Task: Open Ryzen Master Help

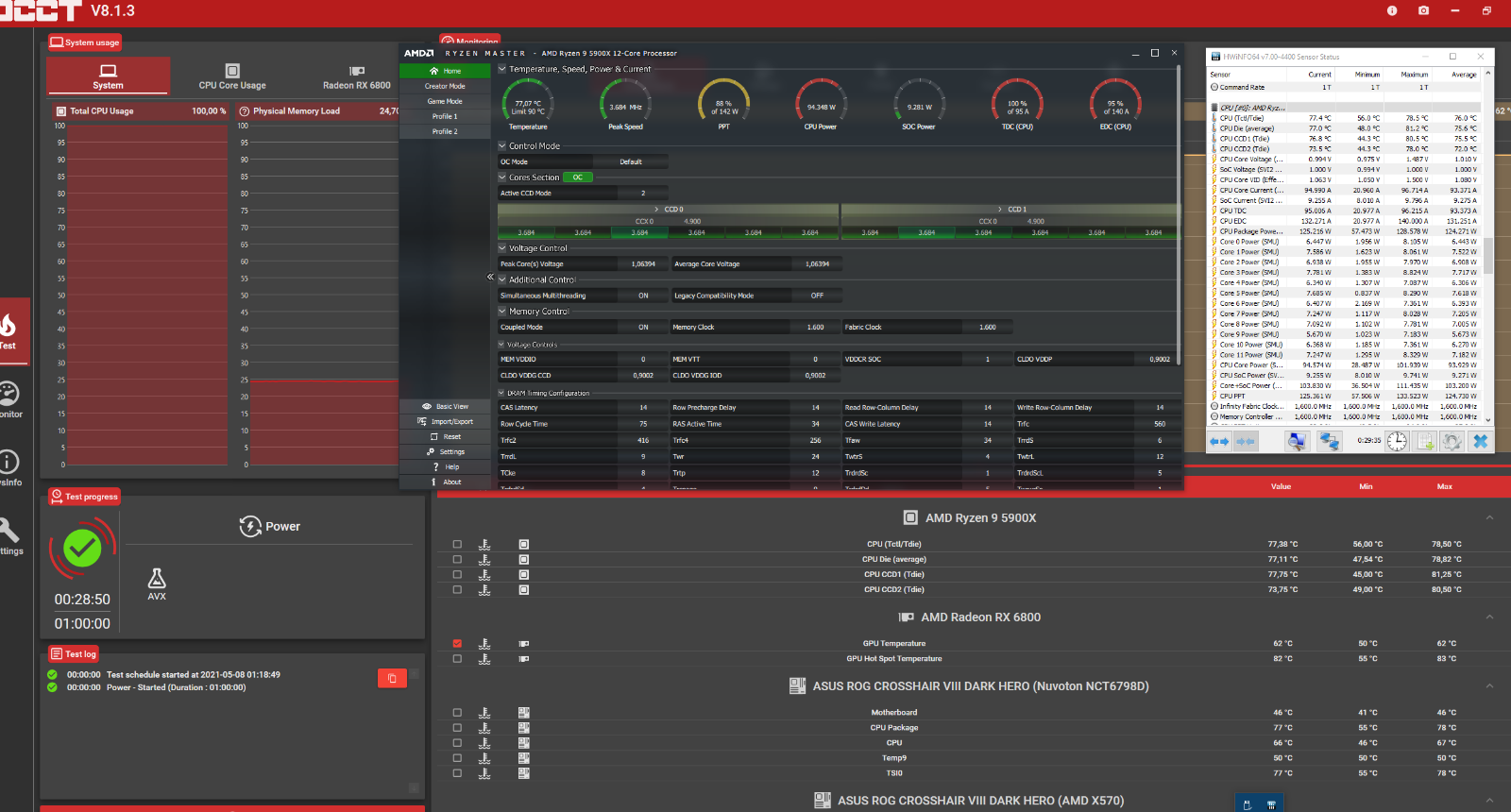Action: (x=445, y=466)
